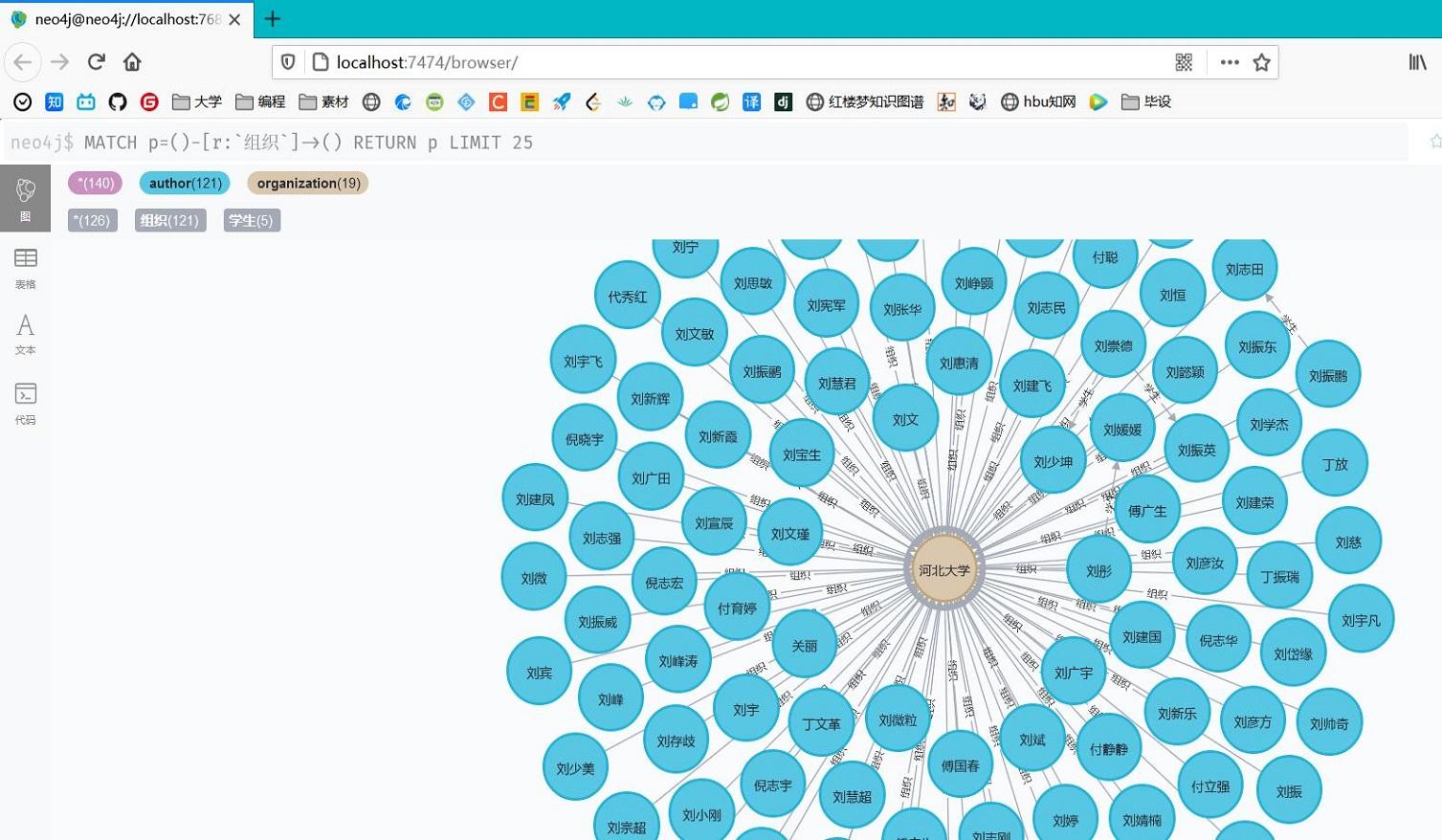Image resolution: width=1442 pixels, height=840 pixels.
Task: Select the 丁放 author node
Action: (1335, 463)
